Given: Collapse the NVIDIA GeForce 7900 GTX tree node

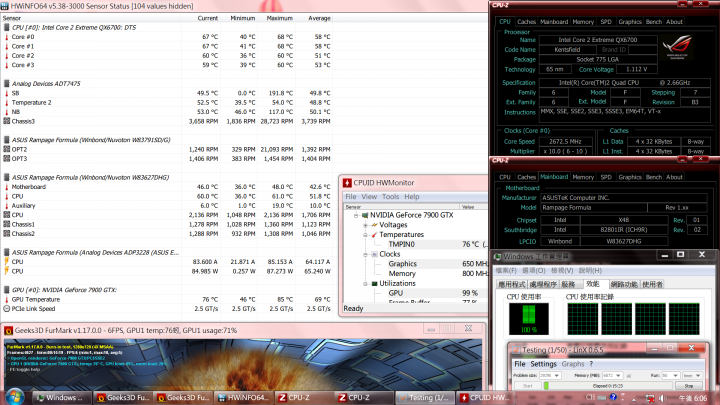Looking at the screenshot, I should point(356,215).
